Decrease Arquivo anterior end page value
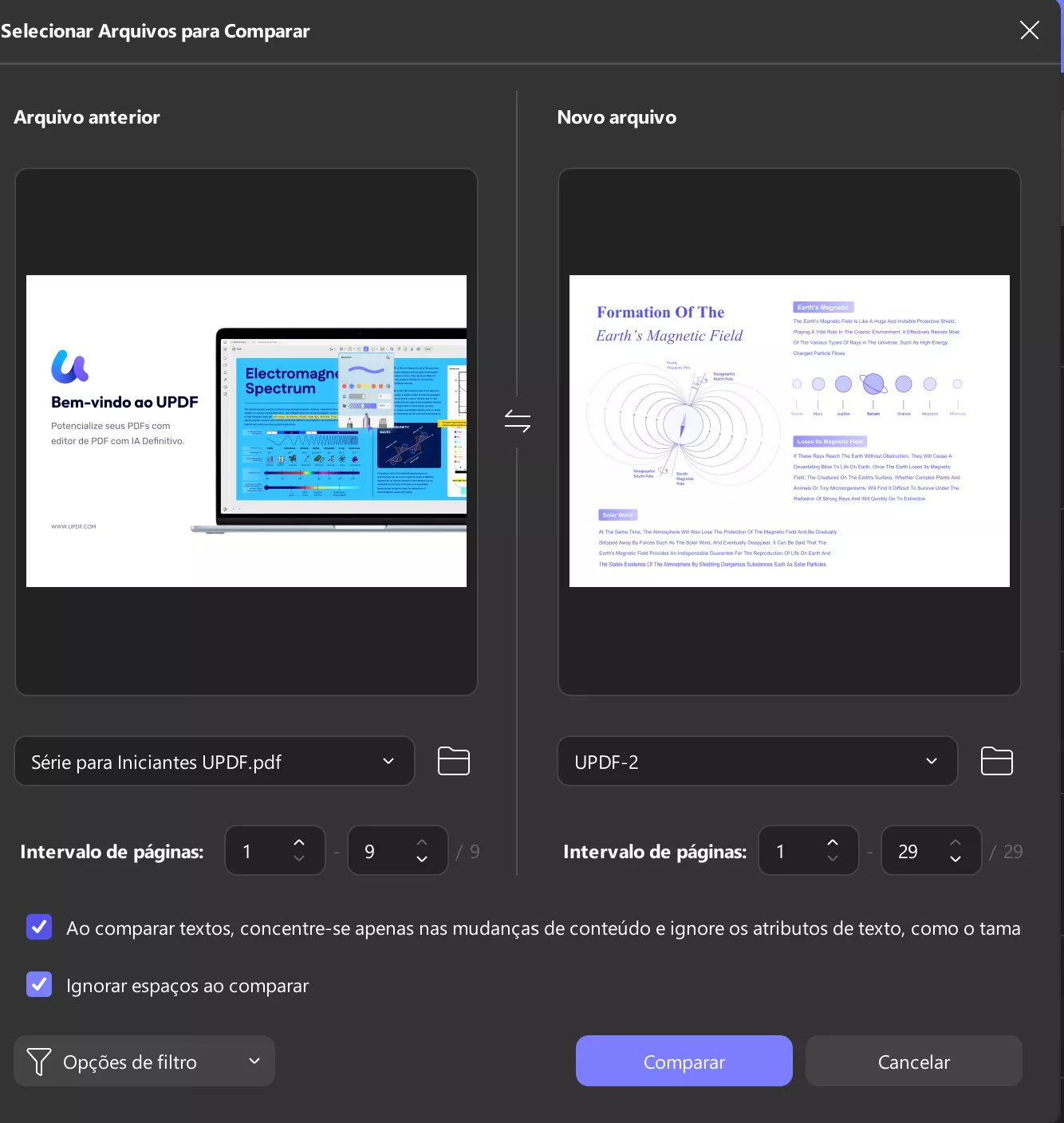Viewport: 1064px width, 1123px height. [x=422, y=859]
